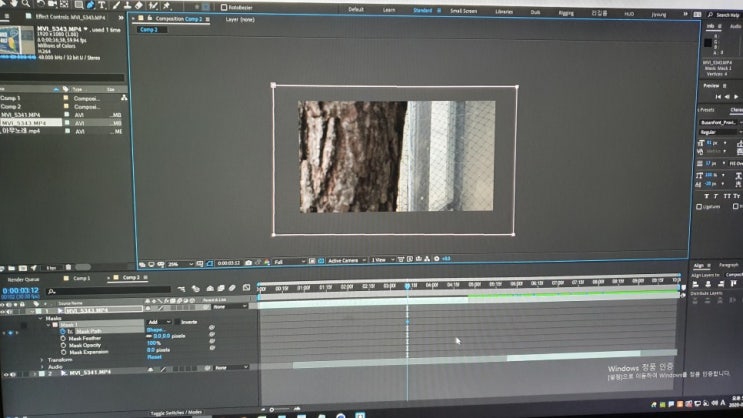Select the Type text tool
Image resolution: width=743 pixels, height=418 pixels.
(101, 5)
